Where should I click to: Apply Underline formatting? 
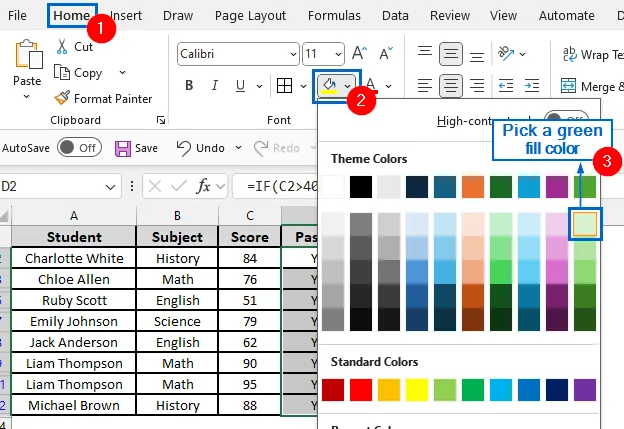pos(240,85)
